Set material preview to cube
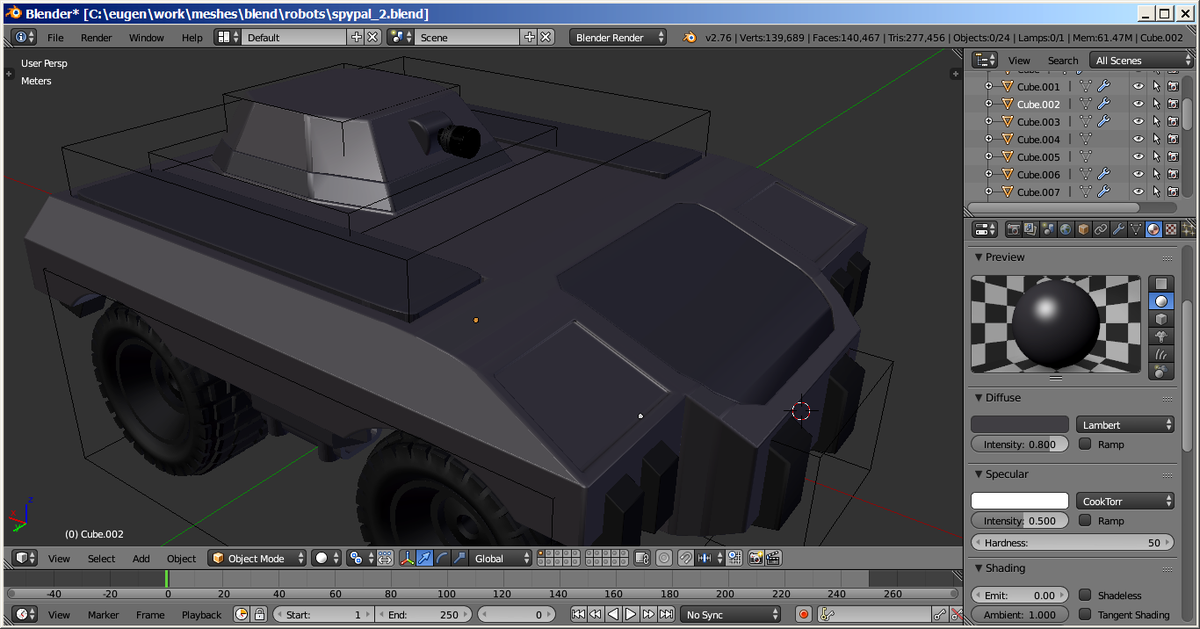 click(x=1161, y=319)
